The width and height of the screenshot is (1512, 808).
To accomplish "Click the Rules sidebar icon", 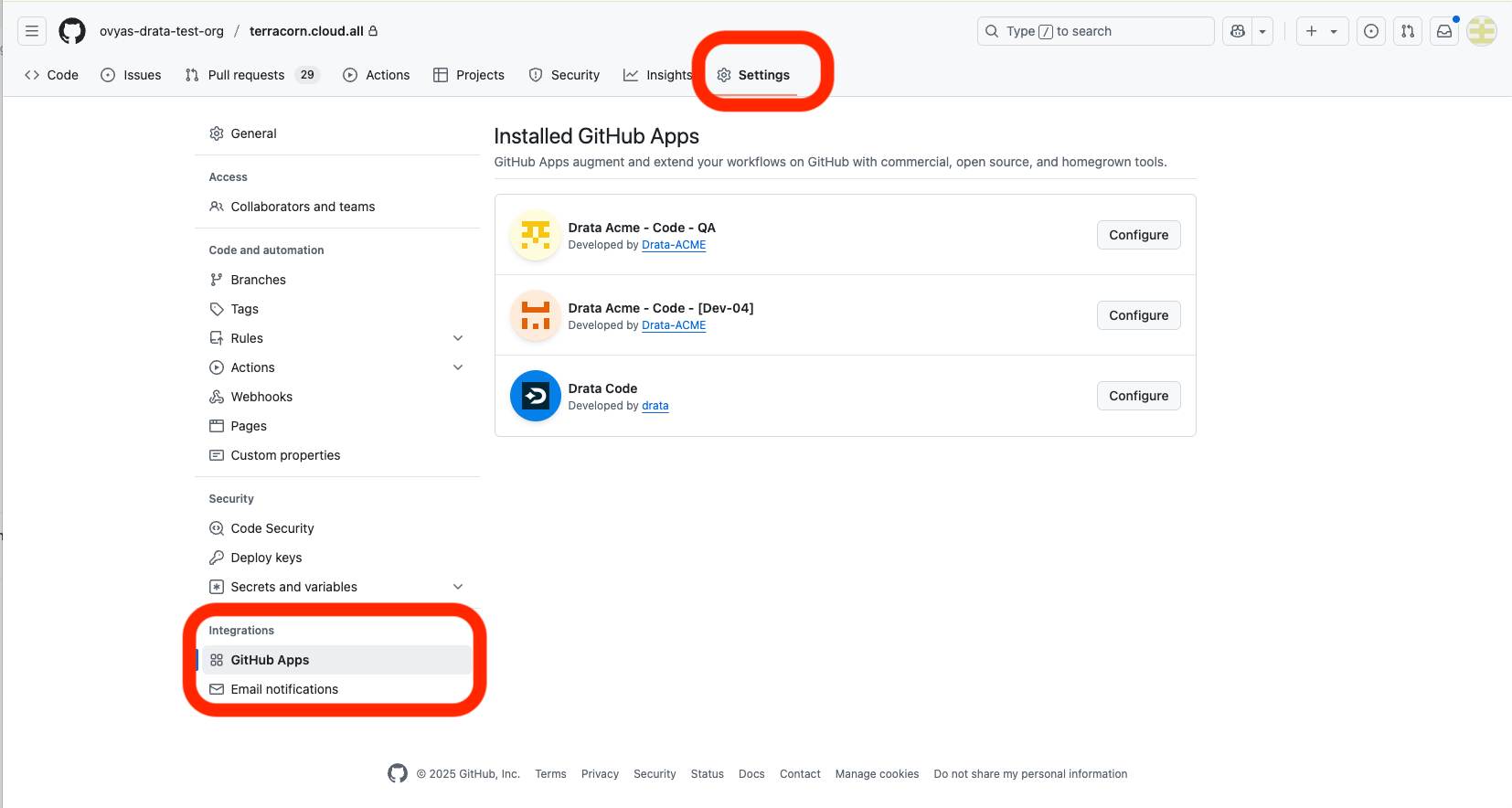I will click(217, 338).
